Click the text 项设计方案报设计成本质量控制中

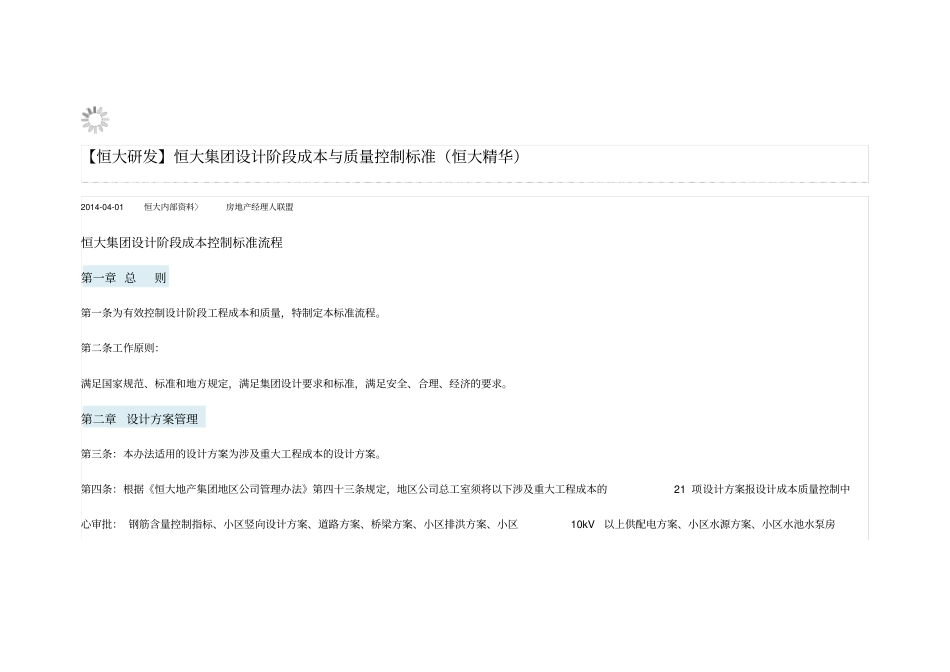coord(771,489)
